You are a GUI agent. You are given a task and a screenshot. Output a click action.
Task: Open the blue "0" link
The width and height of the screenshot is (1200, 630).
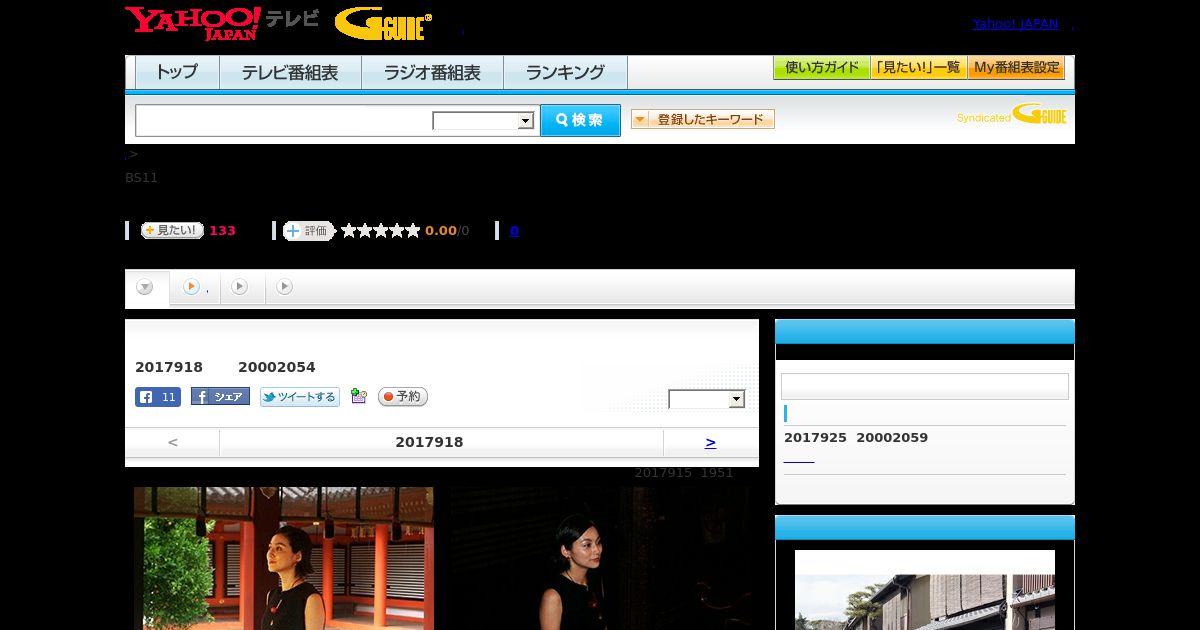point(514,231)
